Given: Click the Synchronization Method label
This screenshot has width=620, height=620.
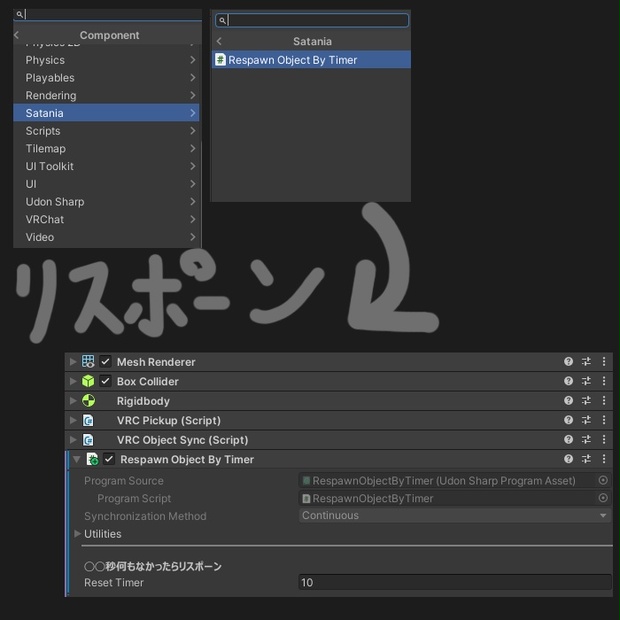Looking at the screenshot, I should pos(145,516).
